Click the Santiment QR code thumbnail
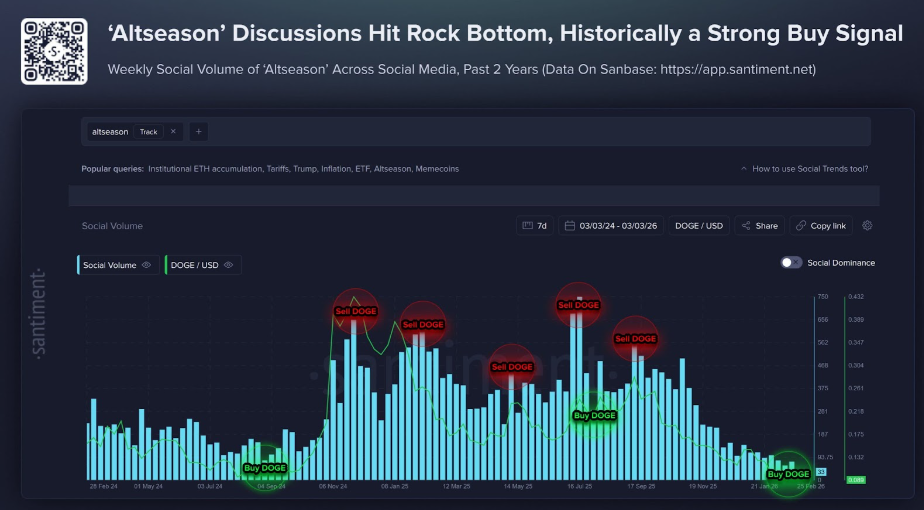 pyautogui.click(x=54, y=51)
